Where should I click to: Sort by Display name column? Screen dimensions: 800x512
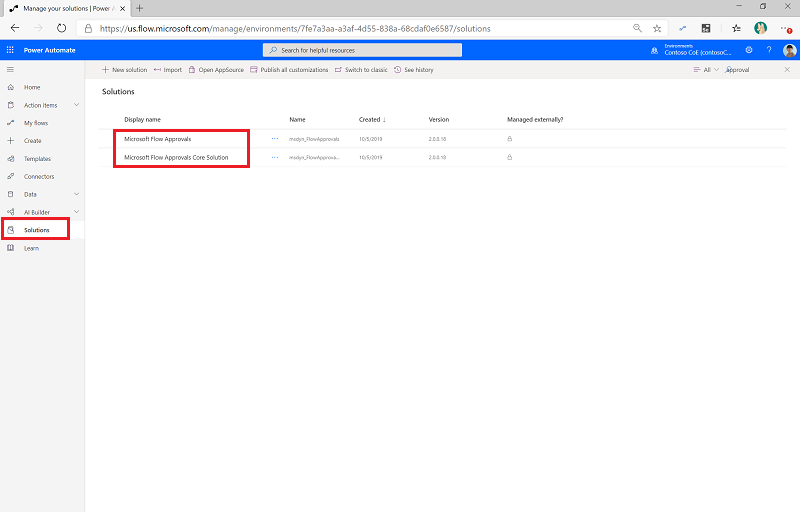pyautogui.click(x=142, y=119)
